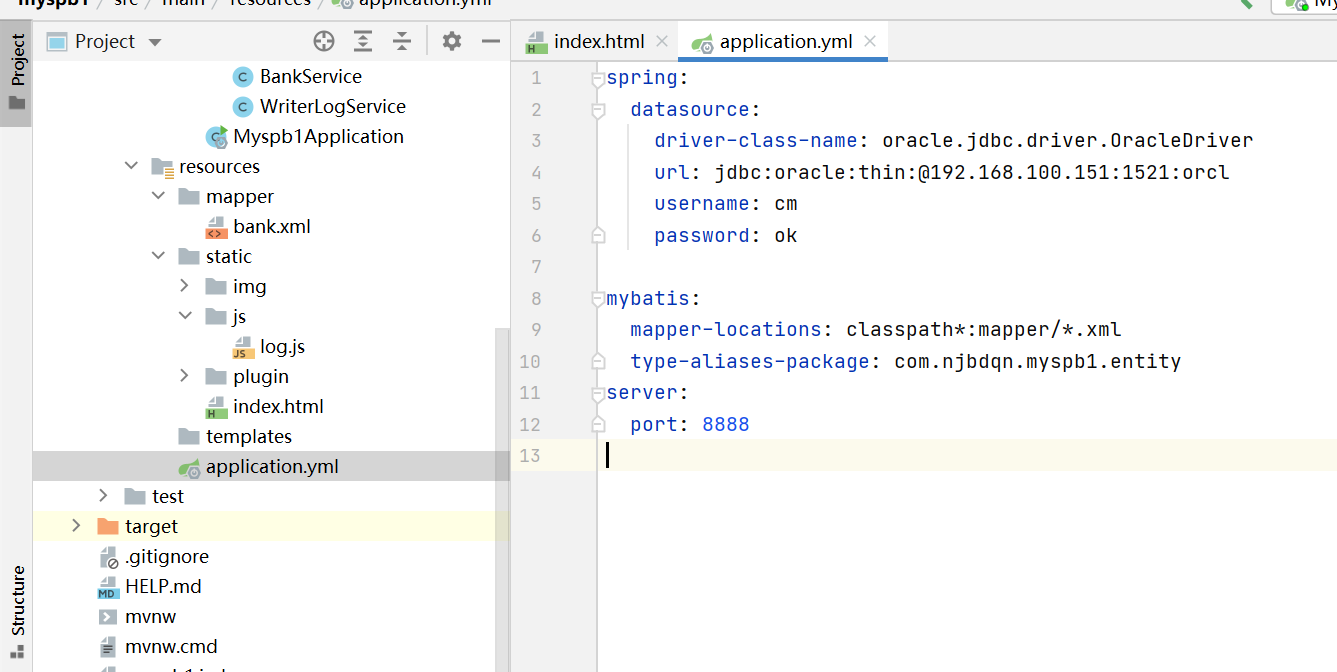This screenshot has width=1337, height=672.
Task: Click line number 13 in gutter
Action: [529, 455]
